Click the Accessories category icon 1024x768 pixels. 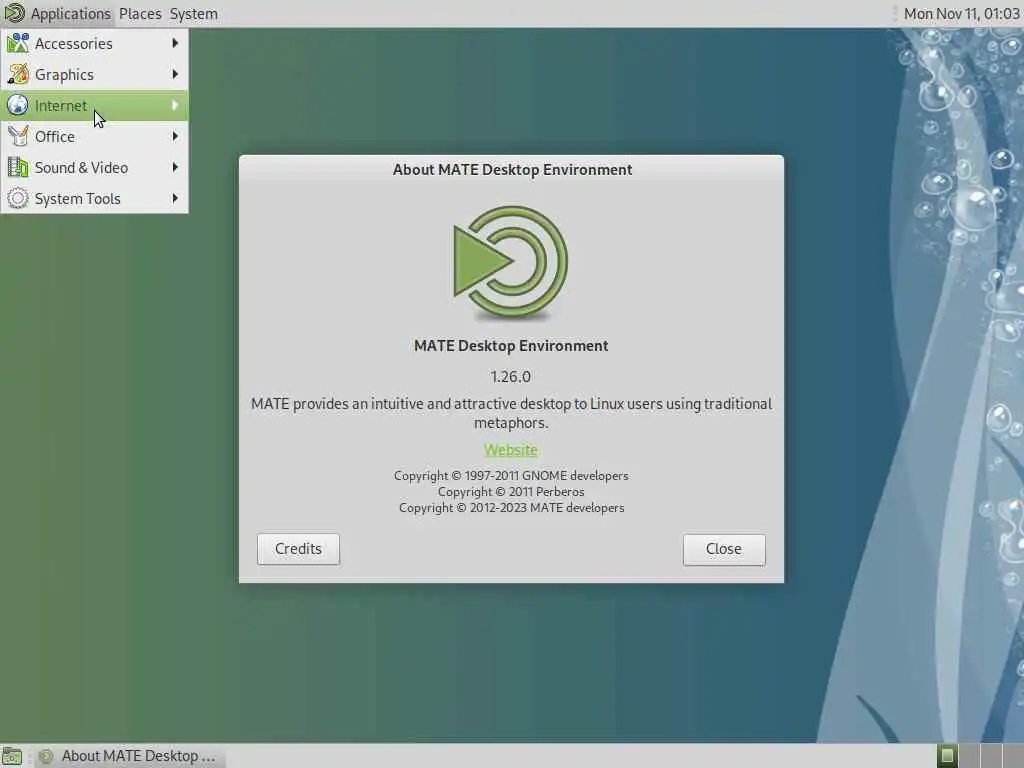pos(18,43)
